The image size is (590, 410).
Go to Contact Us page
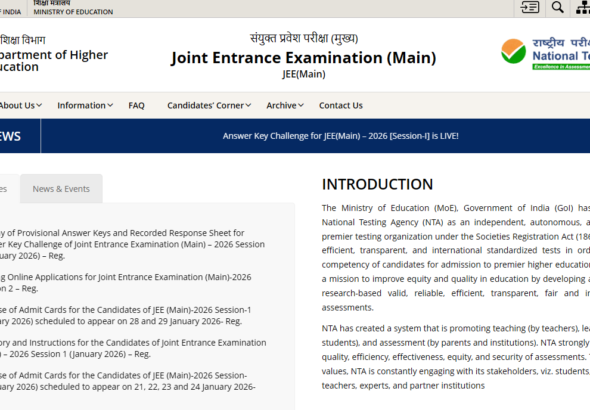[x=341, y=105]
